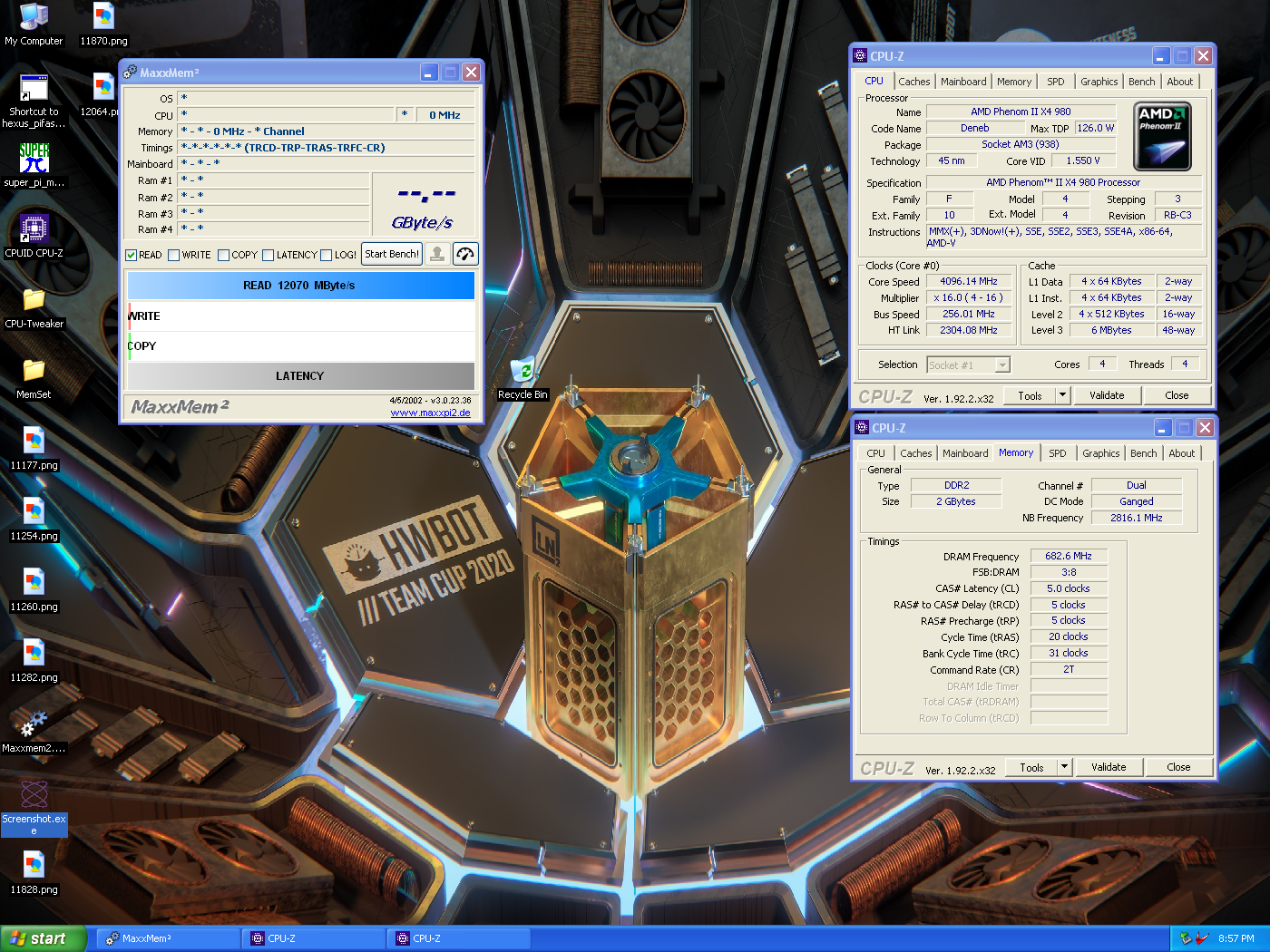Open 11254.png desktop file
1270x952 pixels.
pyautogui.click(x=34, y=520)
